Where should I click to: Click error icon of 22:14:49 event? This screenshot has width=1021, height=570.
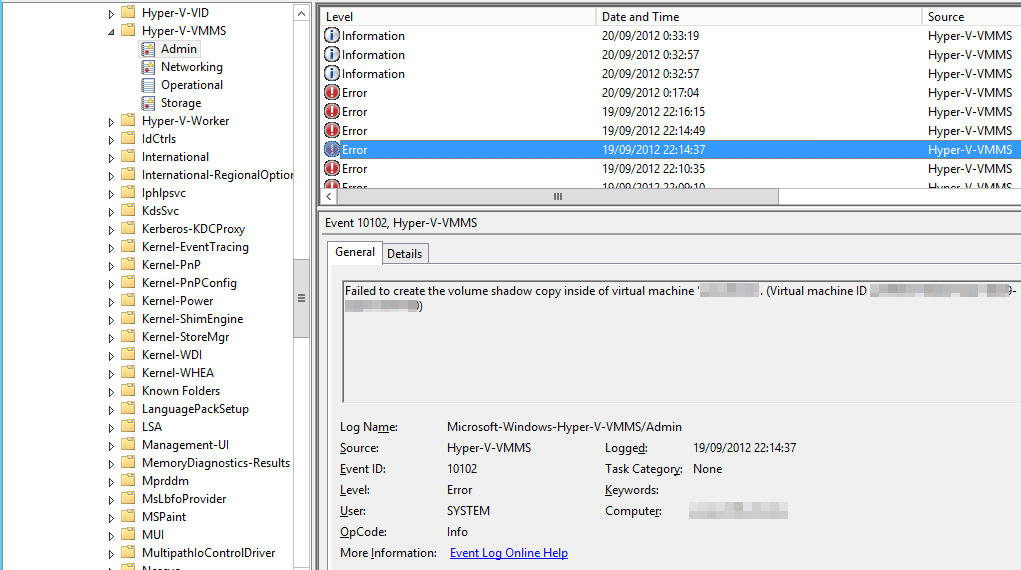tap(332, 130)
